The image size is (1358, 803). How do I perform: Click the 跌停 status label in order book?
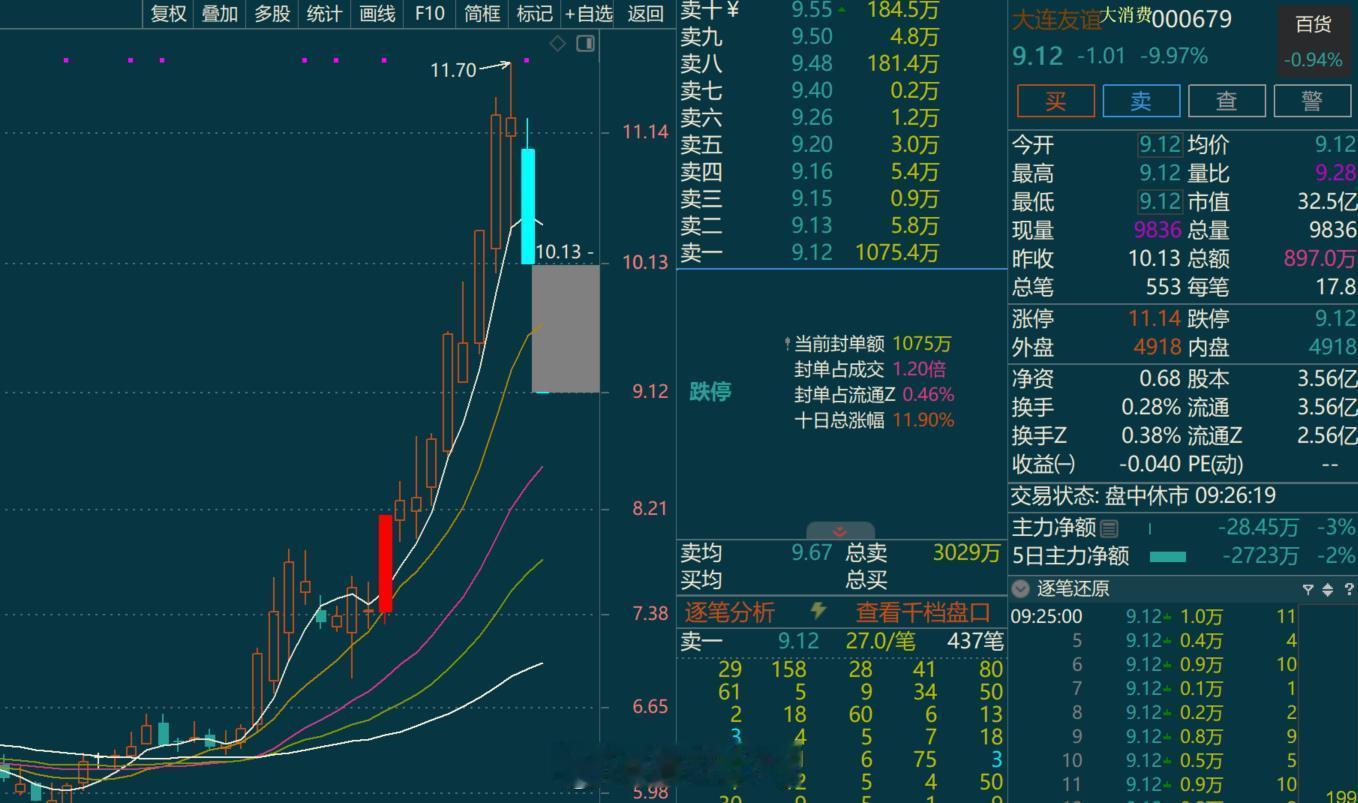coord(710,392)
